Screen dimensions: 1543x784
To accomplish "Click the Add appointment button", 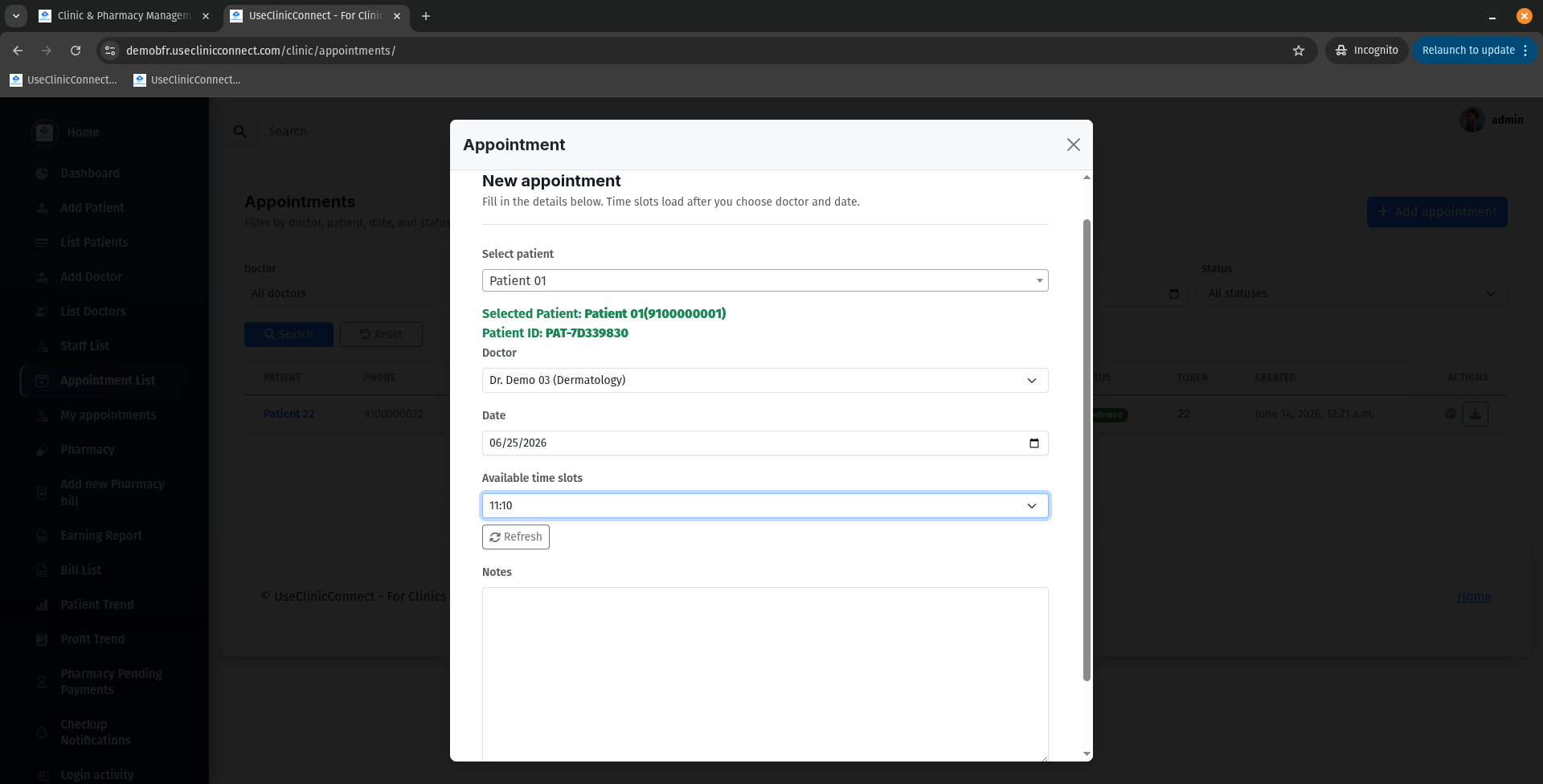I will (1437, 212).
